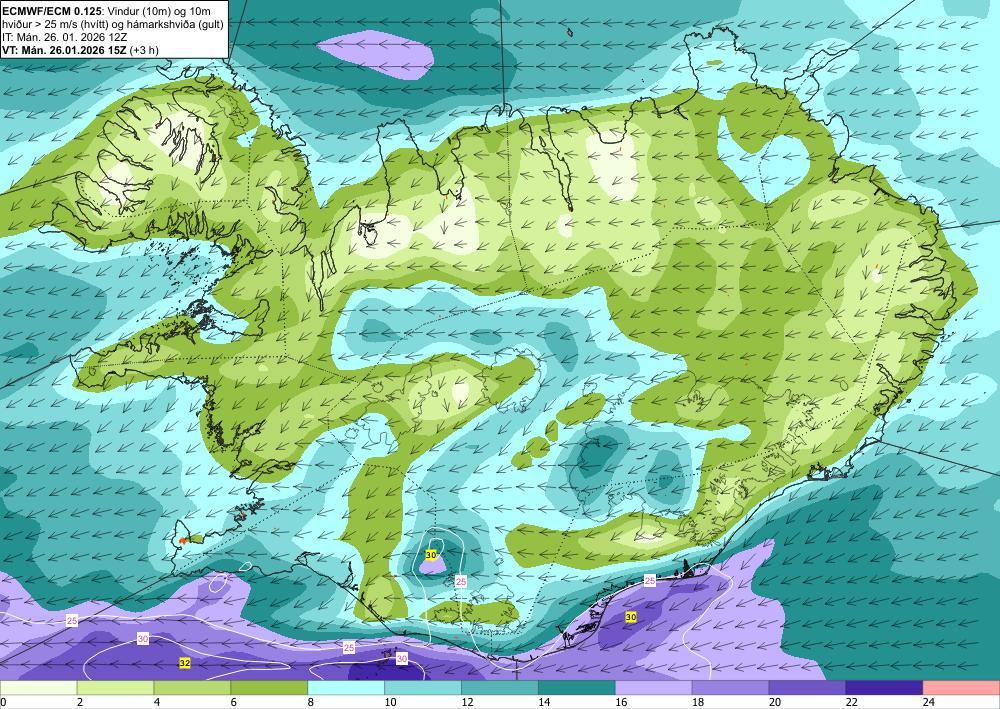Screen dimensions: 1000x709
Task: Click the 12–14 m/s teal legend swatch
Action: [500, 687]
